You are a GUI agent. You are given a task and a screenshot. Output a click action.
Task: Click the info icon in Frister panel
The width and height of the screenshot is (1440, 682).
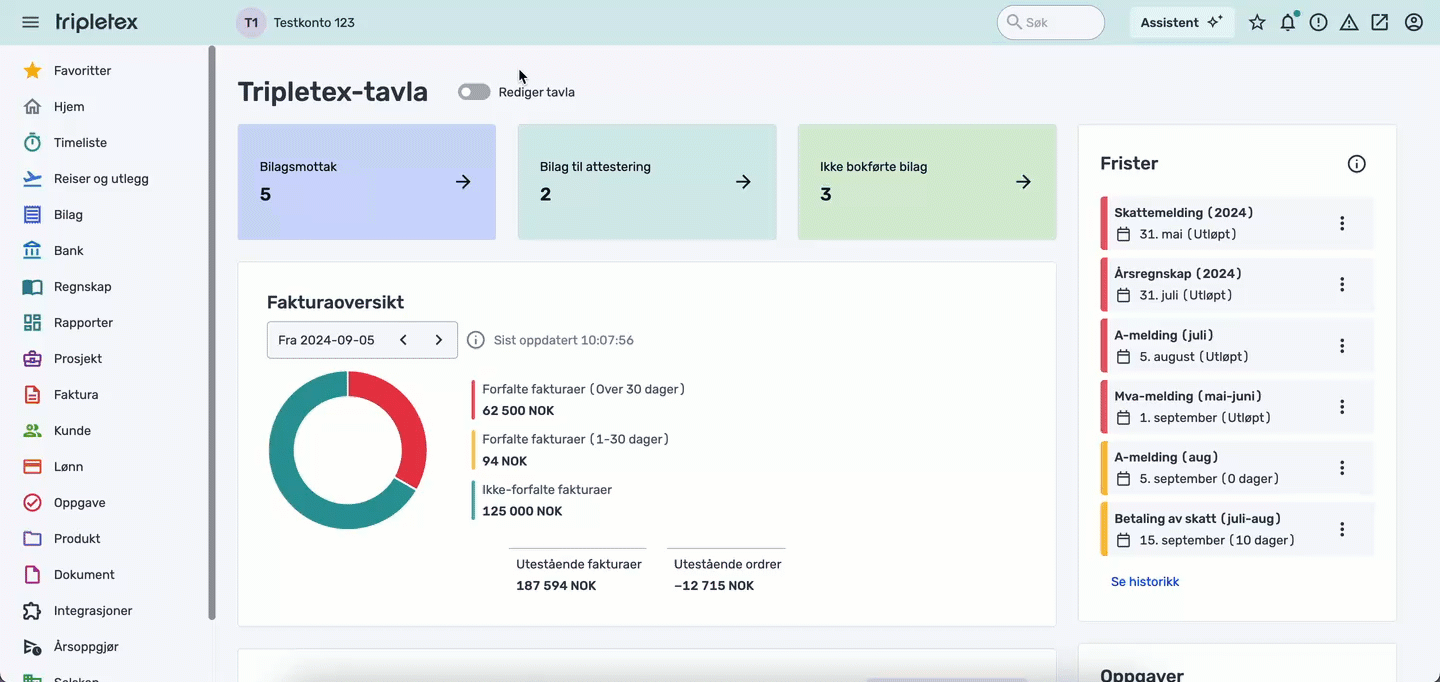1356,164
